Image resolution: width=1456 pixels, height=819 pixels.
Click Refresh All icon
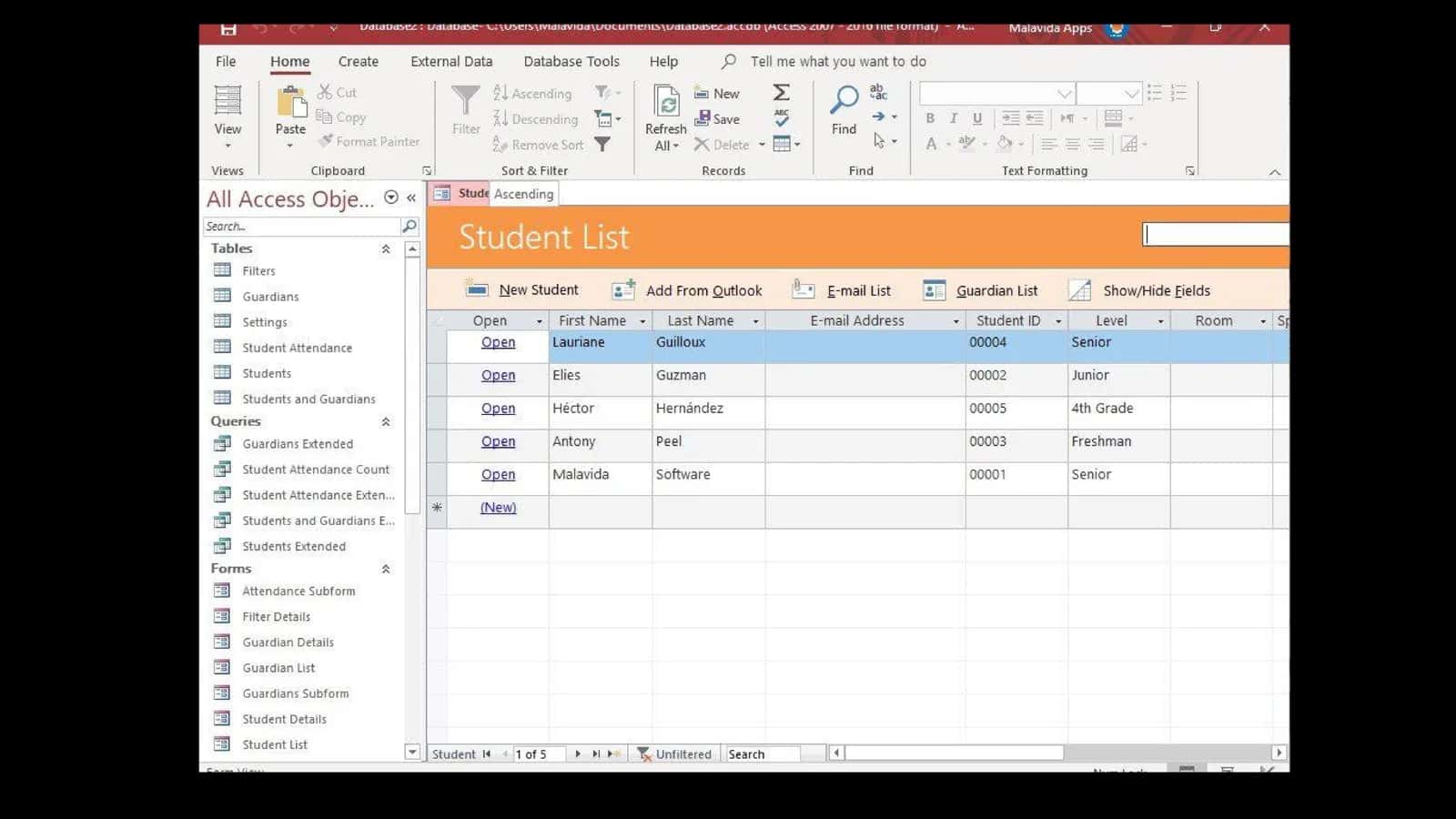coord(667,102)
